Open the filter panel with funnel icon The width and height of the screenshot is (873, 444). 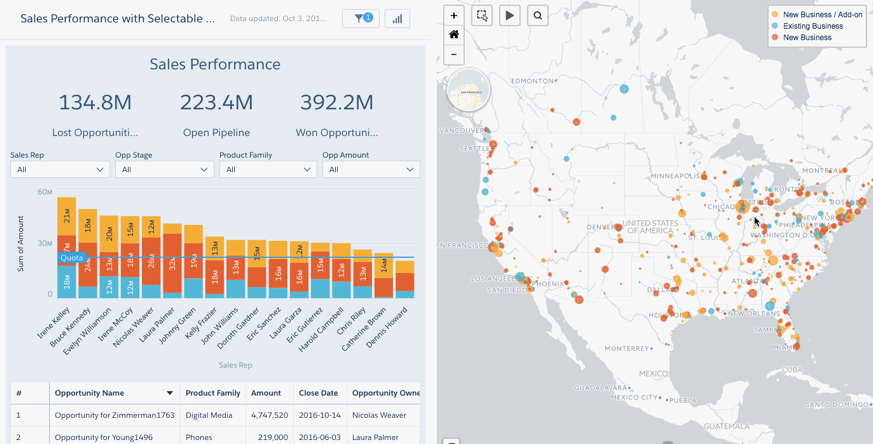(x=360, y=18)
